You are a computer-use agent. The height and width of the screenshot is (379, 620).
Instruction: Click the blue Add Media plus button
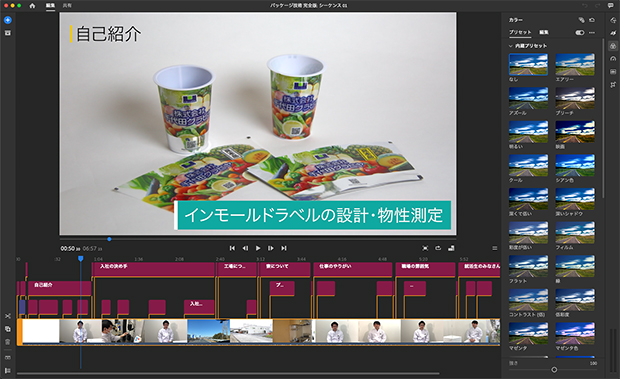(8, 20)
